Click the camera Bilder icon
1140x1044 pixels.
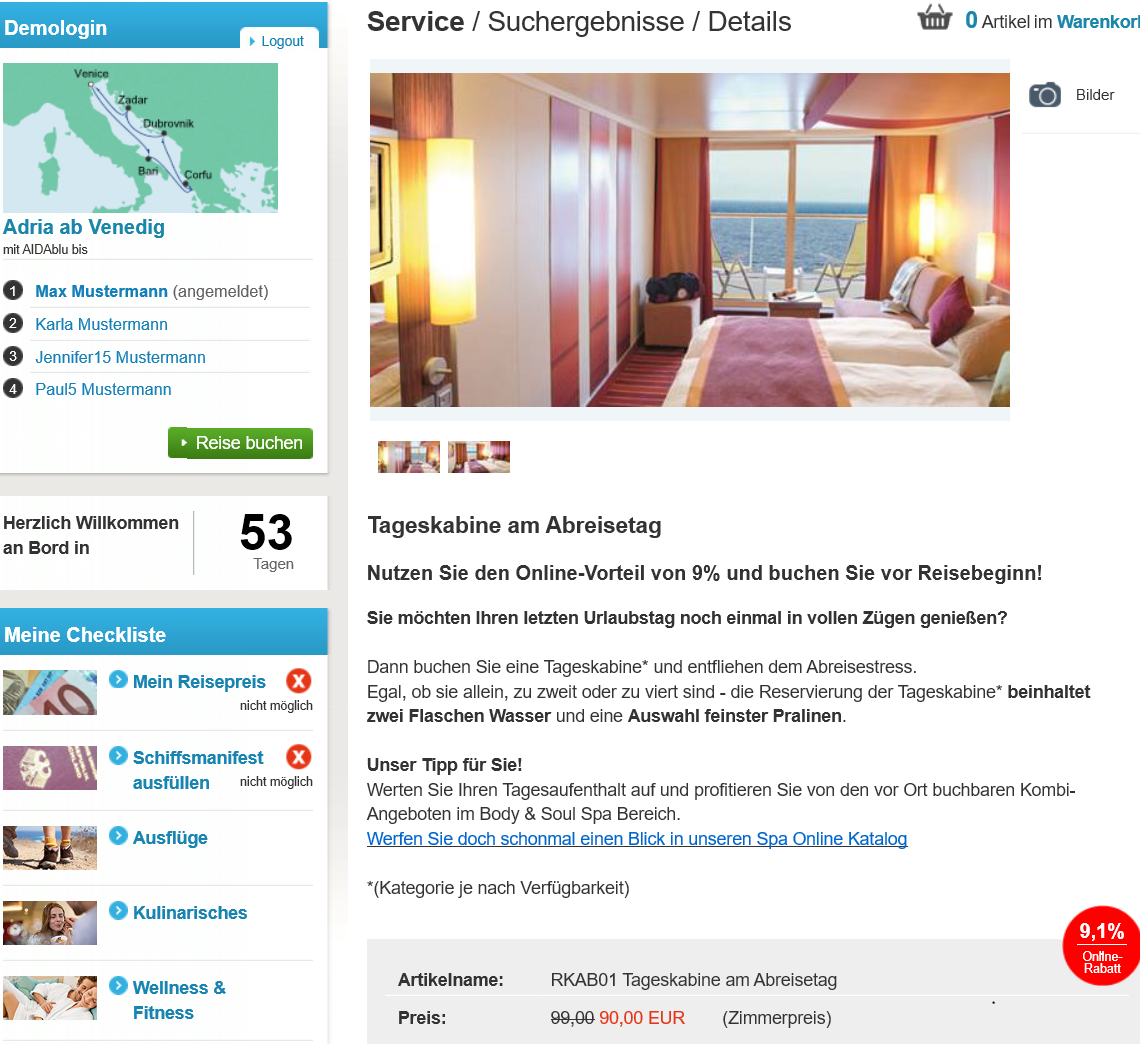pyautogui.click(x=1045, y=95)
